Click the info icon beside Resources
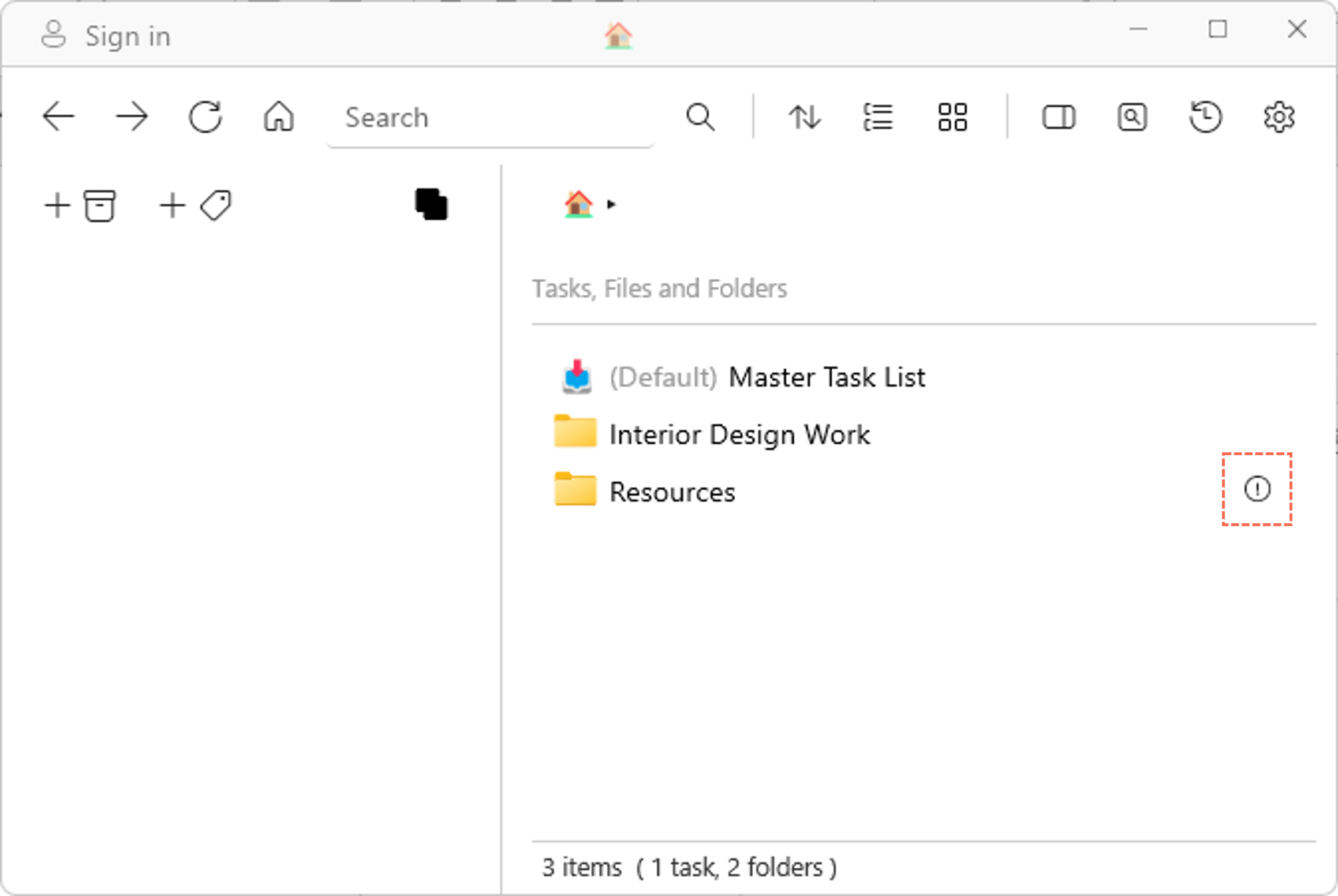1338x896 pixels. click(x=1257, y=489)
